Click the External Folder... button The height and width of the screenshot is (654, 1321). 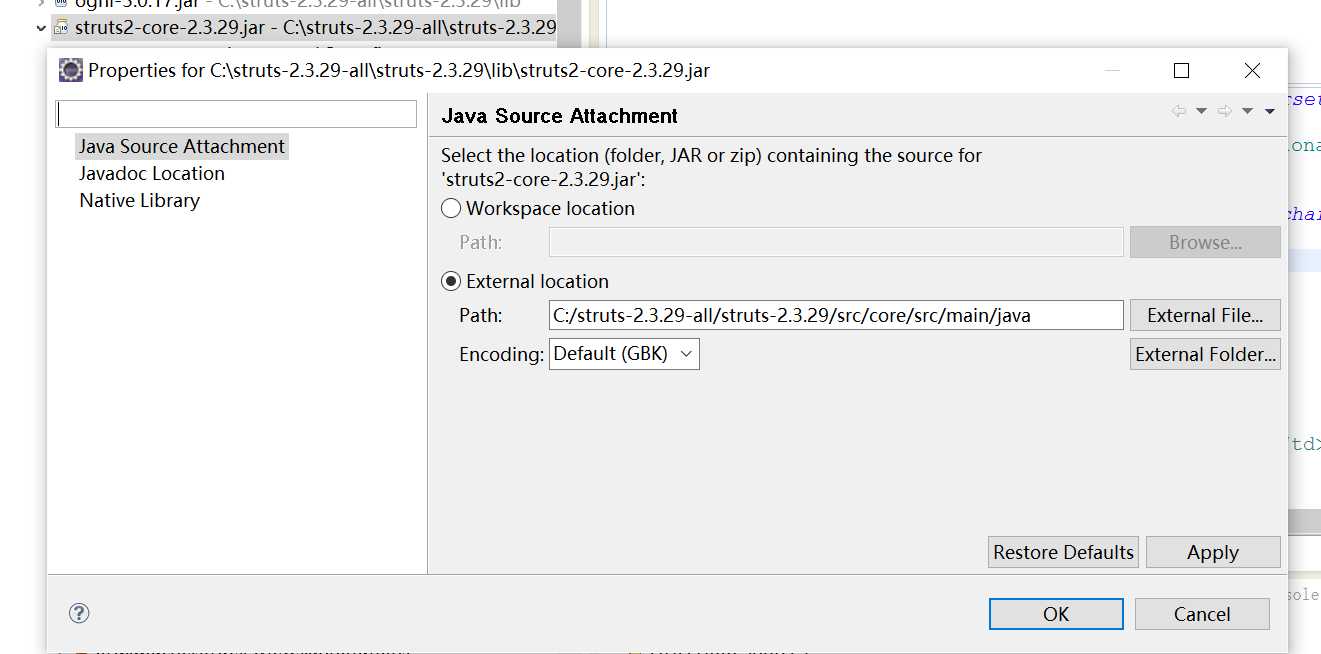pos(1205,354)
